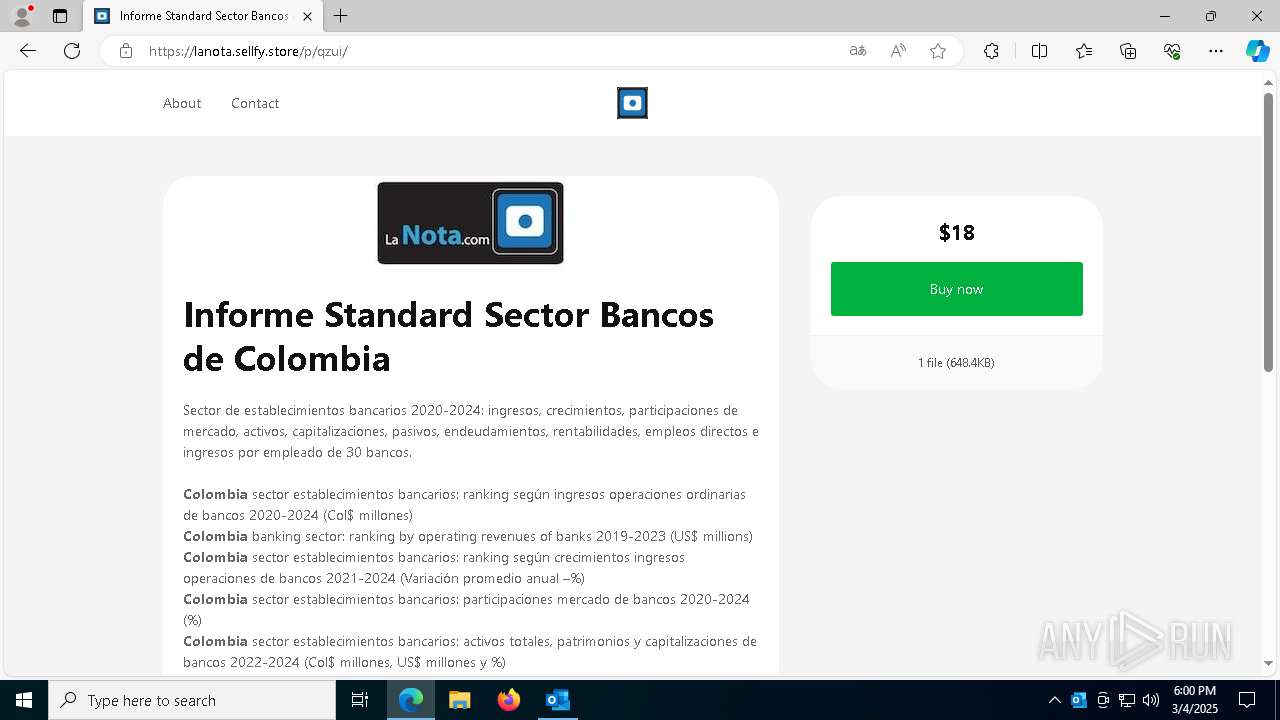This screenshot has height=720, width=1280.
Task: Click the translate page icon
Action: 858,51
